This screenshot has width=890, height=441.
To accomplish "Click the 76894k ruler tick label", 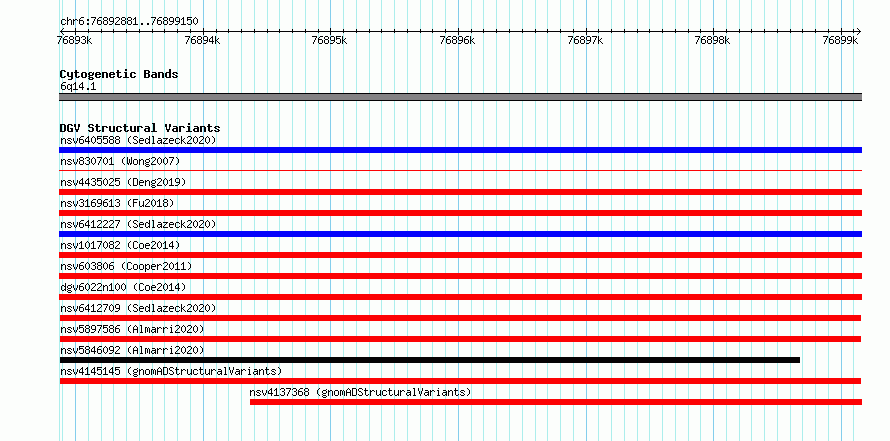I will pos(203,41).
